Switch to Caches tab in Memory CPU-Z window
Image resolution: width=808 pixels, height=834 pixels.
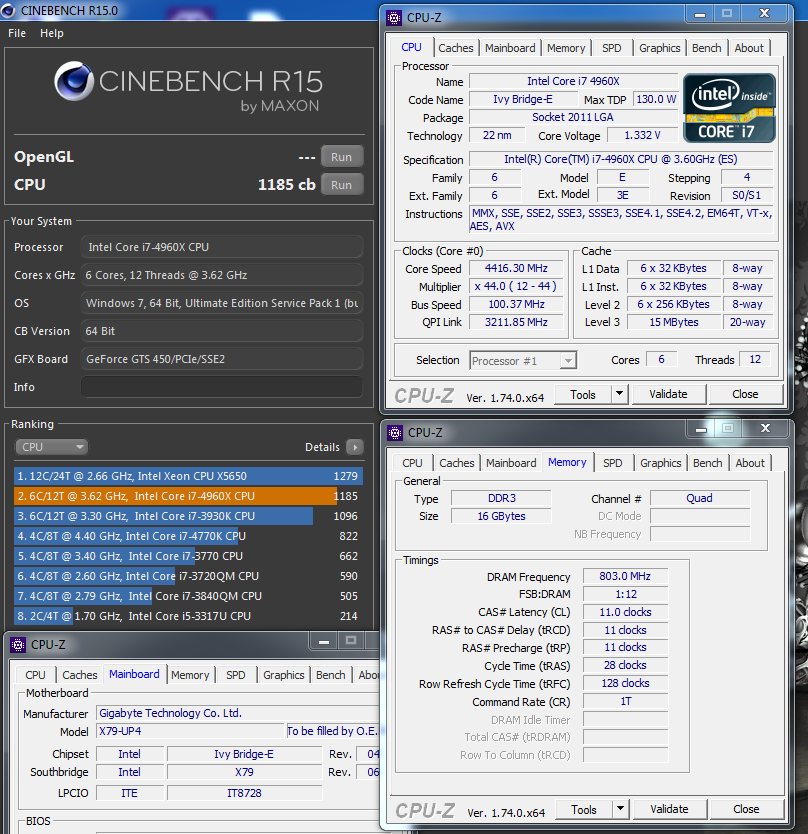tap(457, 463)
